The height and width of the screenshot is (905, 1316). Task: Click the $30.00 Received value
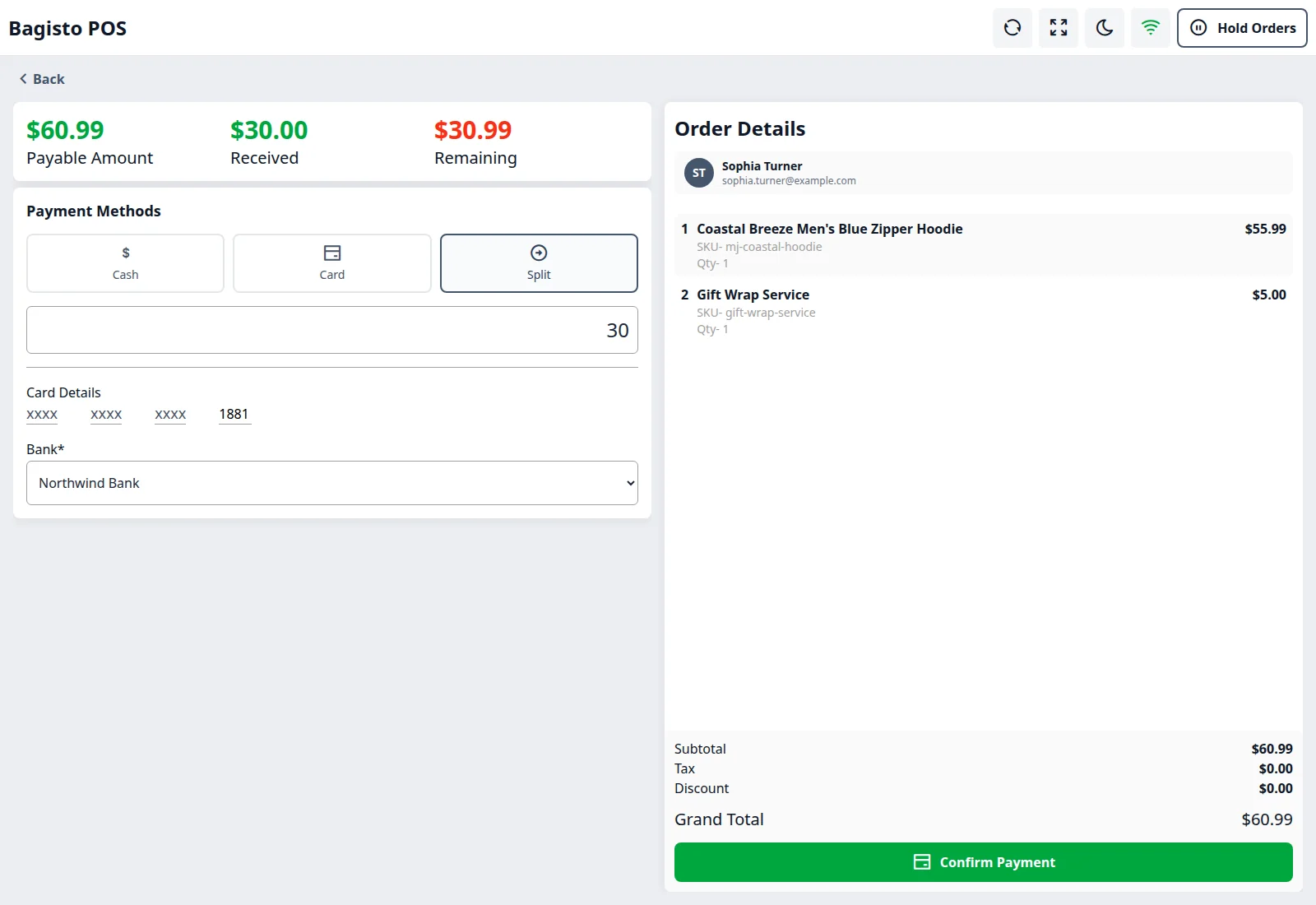click(x=269, y=130)
